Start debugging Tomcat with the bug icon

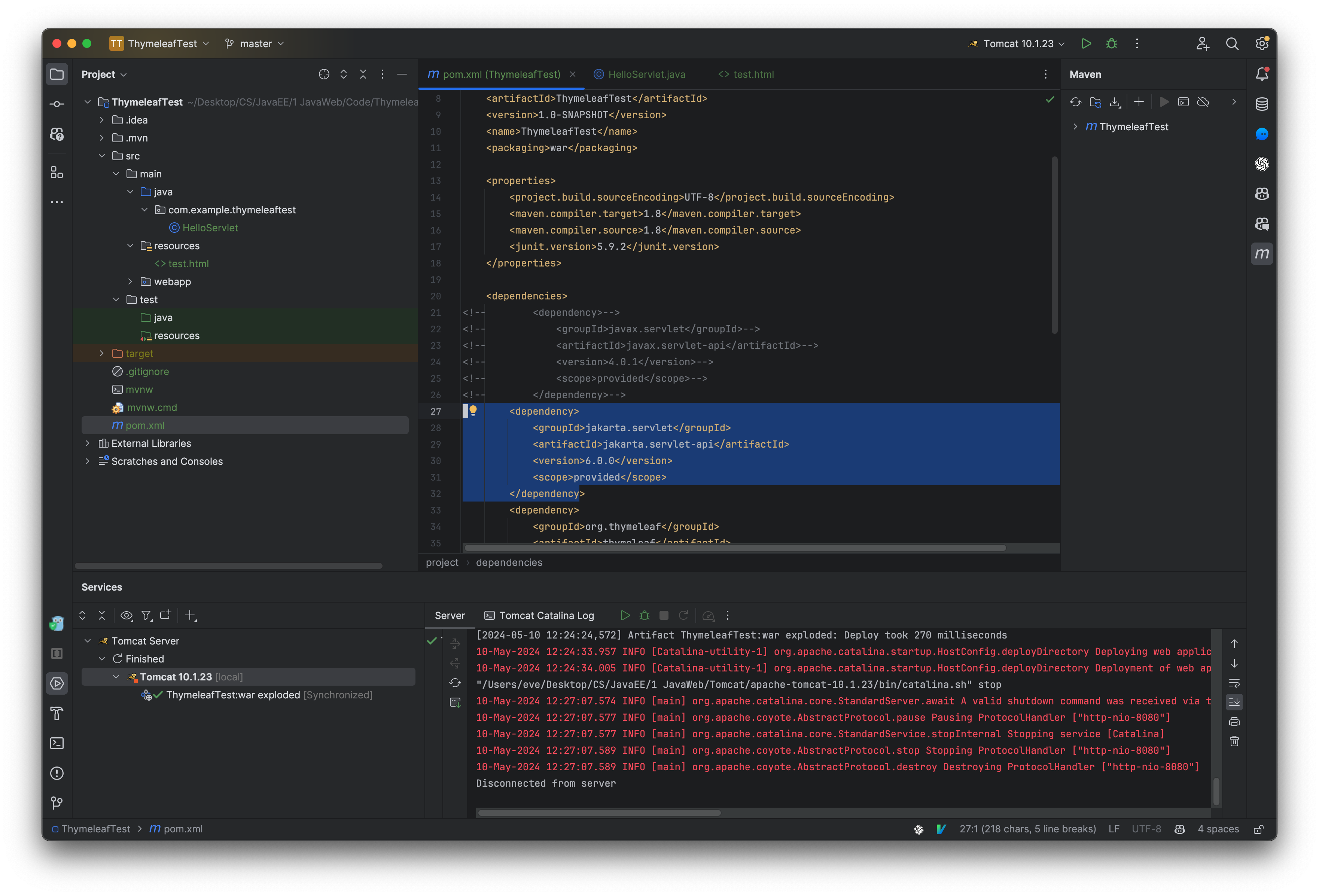point(1112,44)
